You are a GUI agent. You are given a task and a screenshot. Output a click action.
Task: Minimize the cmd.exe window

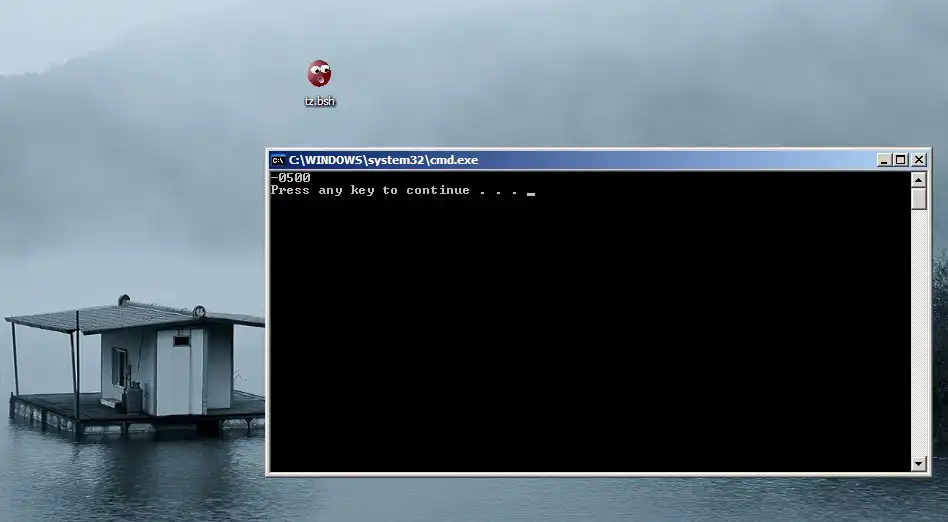coord(884,160)
